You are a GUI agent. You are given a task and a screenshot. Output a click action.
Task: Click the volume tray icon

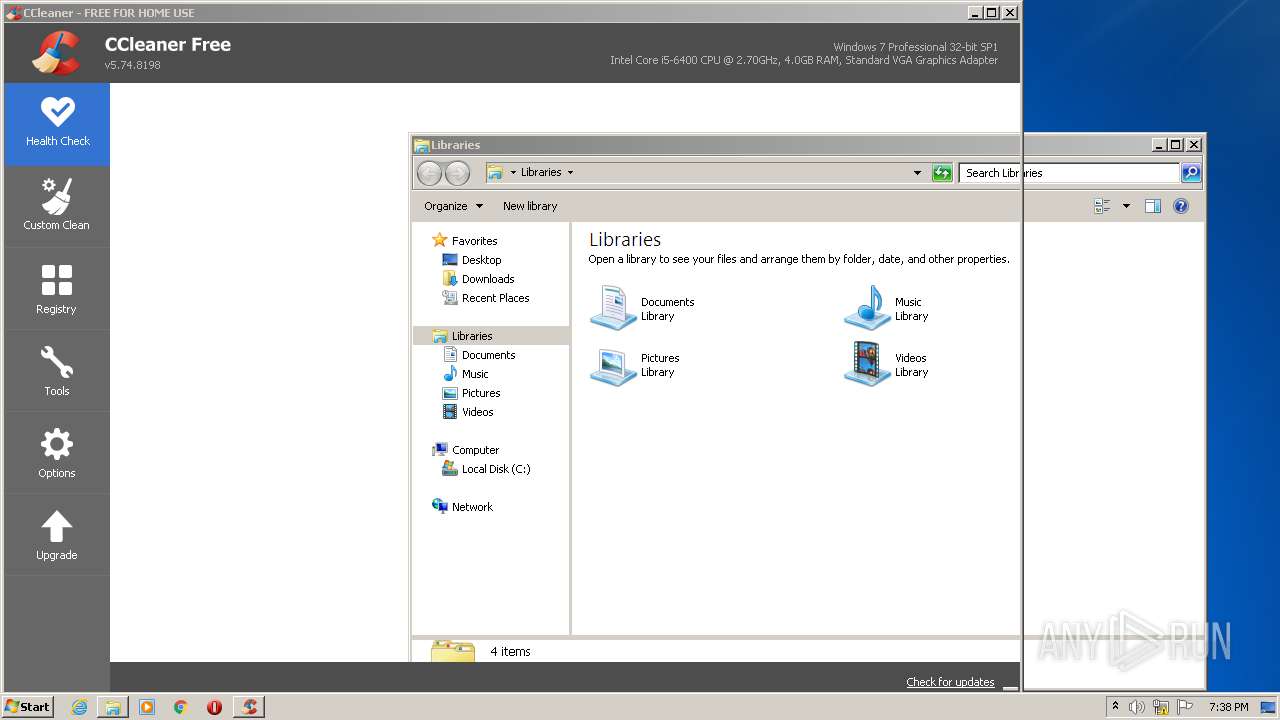point(1137,707)
